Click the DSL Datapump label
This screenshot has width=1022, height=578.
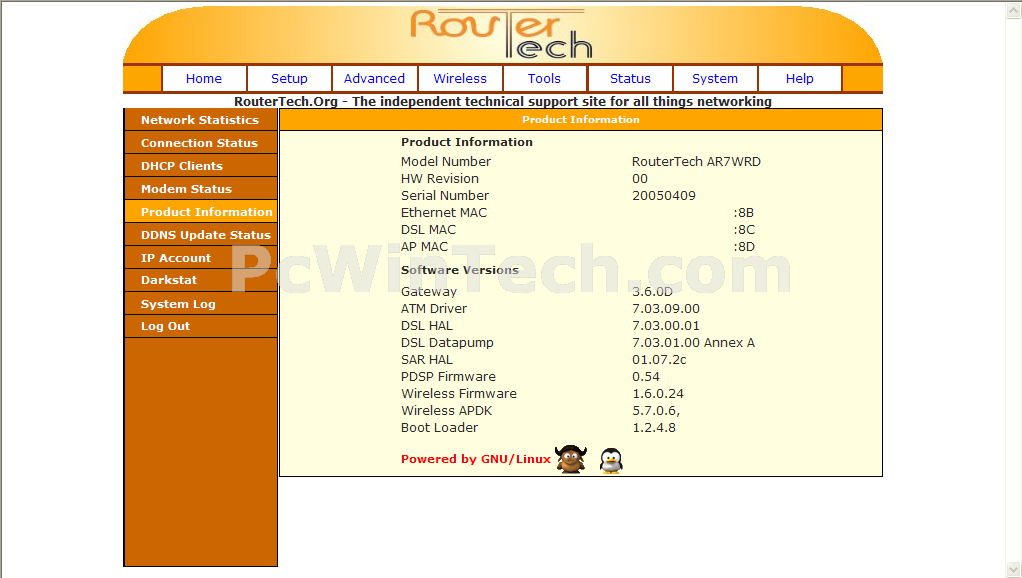(447, 342)
